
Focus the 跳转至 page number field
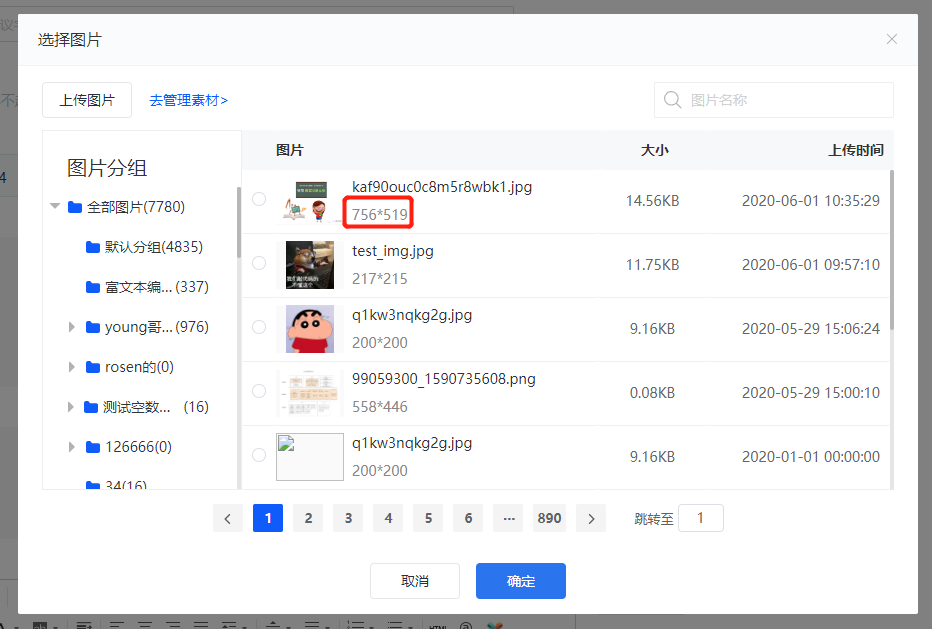[x=701, y=518]
